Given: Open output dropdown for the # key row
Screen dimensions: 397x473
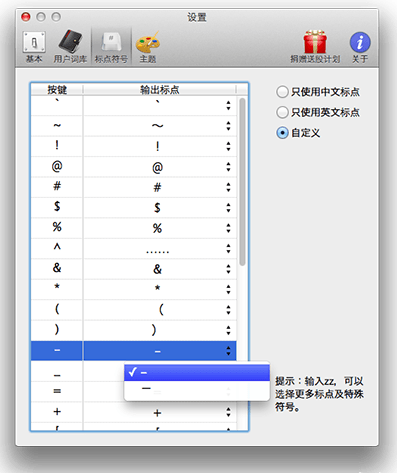Looking at the screenshot, I should pyautogui.click(x=228, y=187).
